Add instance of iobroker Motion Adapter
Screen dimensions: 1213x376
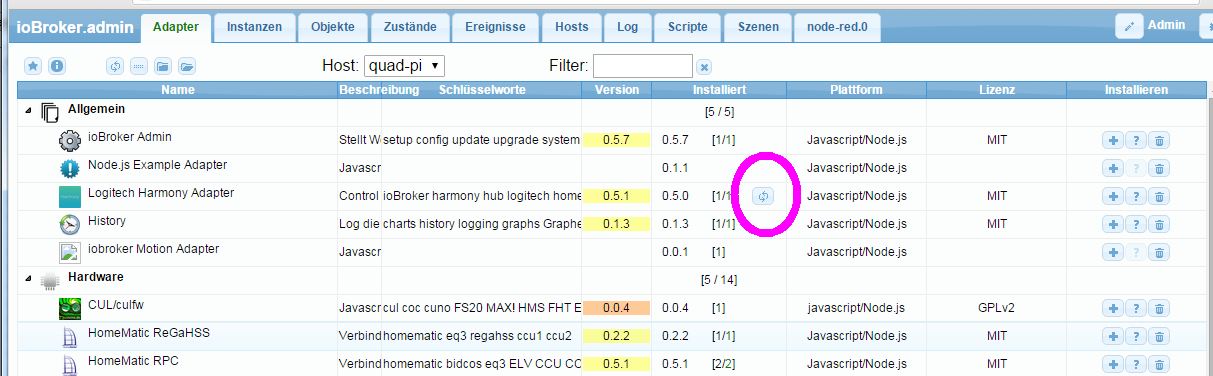pyautogui.click(x=1112, y=252)
